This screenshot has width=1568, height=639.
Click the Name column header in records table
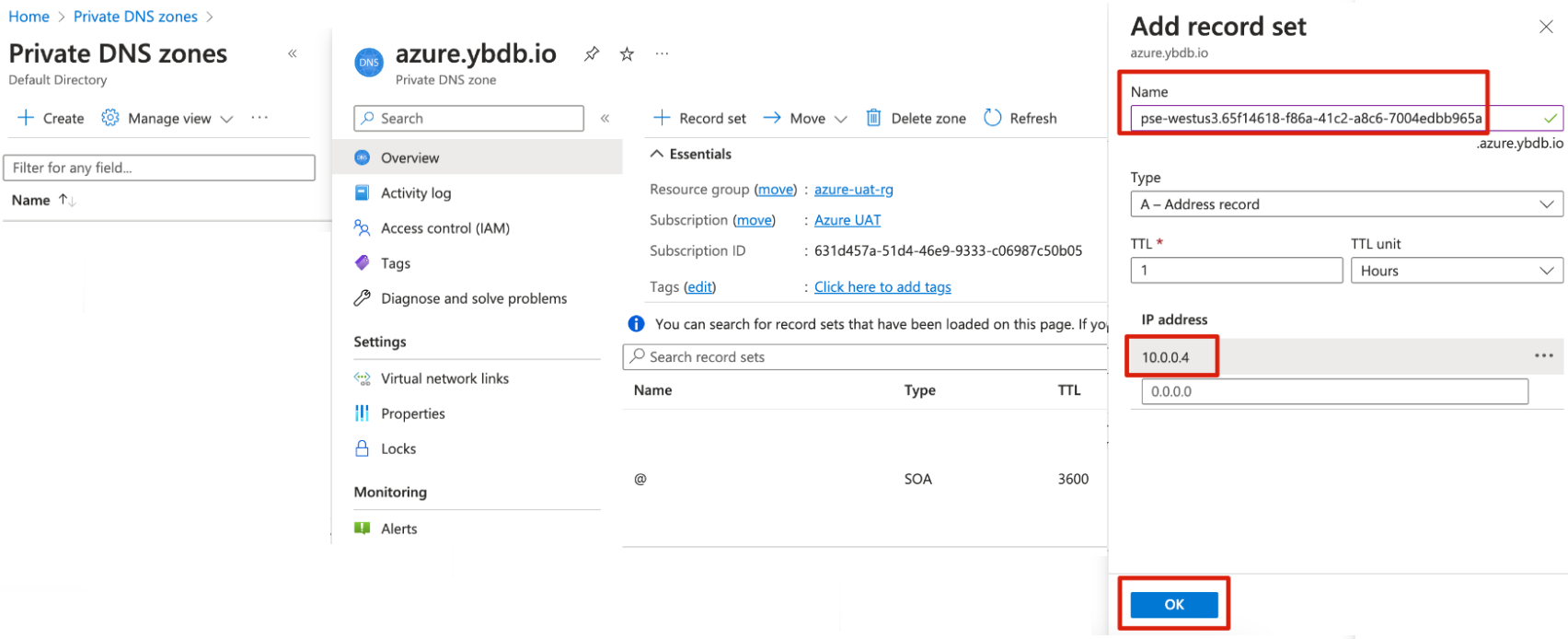coord(652,390)
